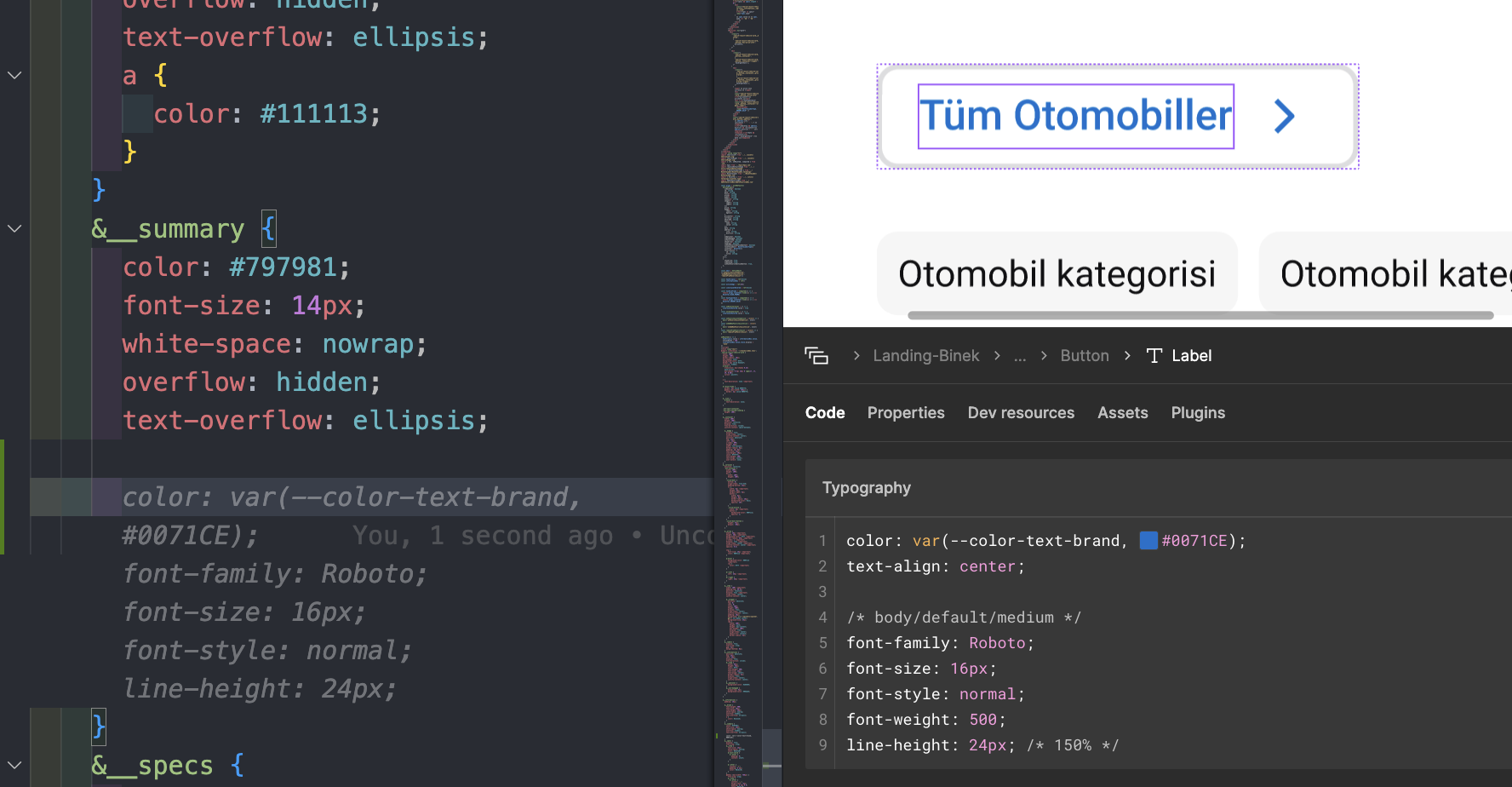
Task: Select Label in the breadcrumb
Action: (x=1191, y=356)
